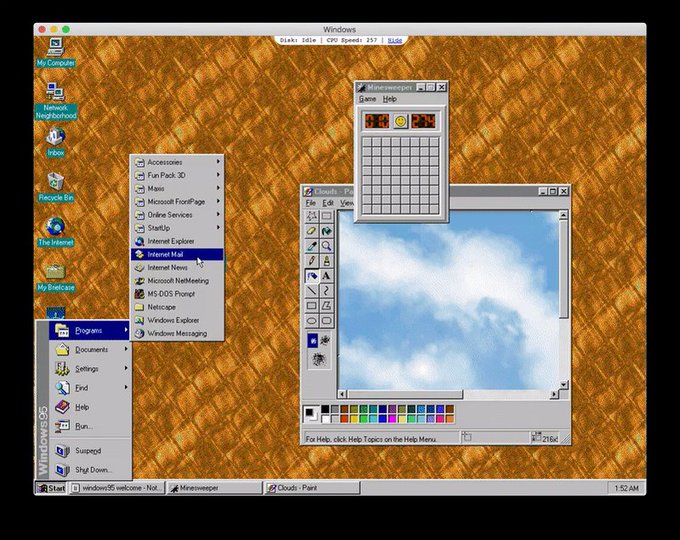Select The Internet desktop icon

56,232
